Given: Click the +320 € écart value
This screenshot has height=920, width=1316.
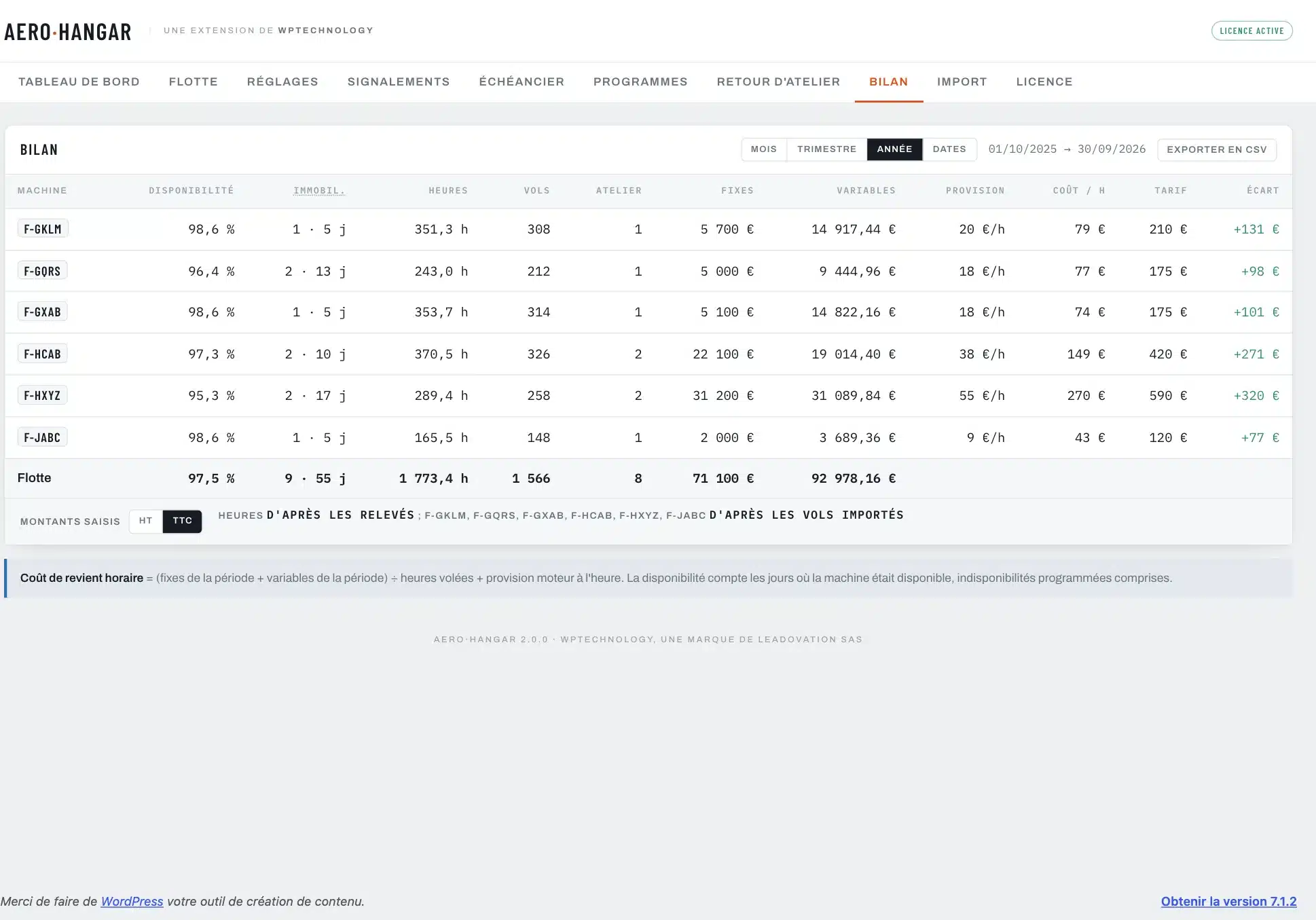Looking at the screenshot, I should pos(1256,395).
